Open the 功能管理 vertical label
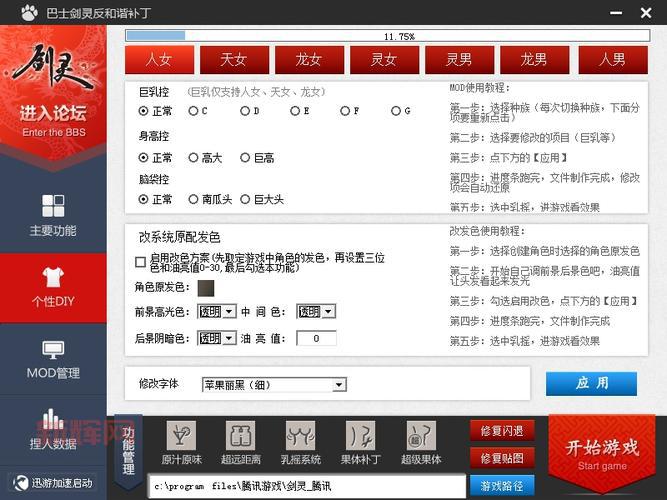Viewport: 667px width, 500px height. click(128, 451)
